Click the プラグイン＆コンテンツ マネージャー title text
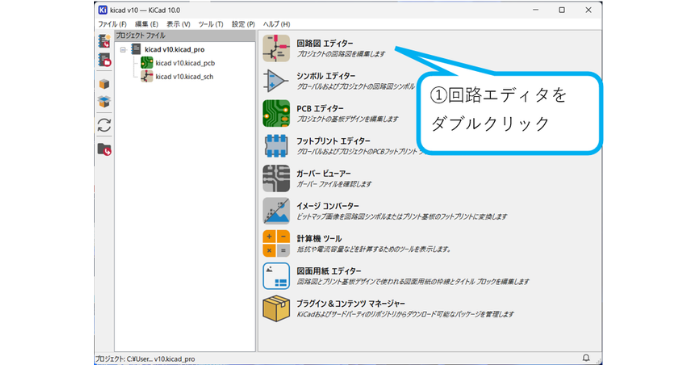 [351, 303]
